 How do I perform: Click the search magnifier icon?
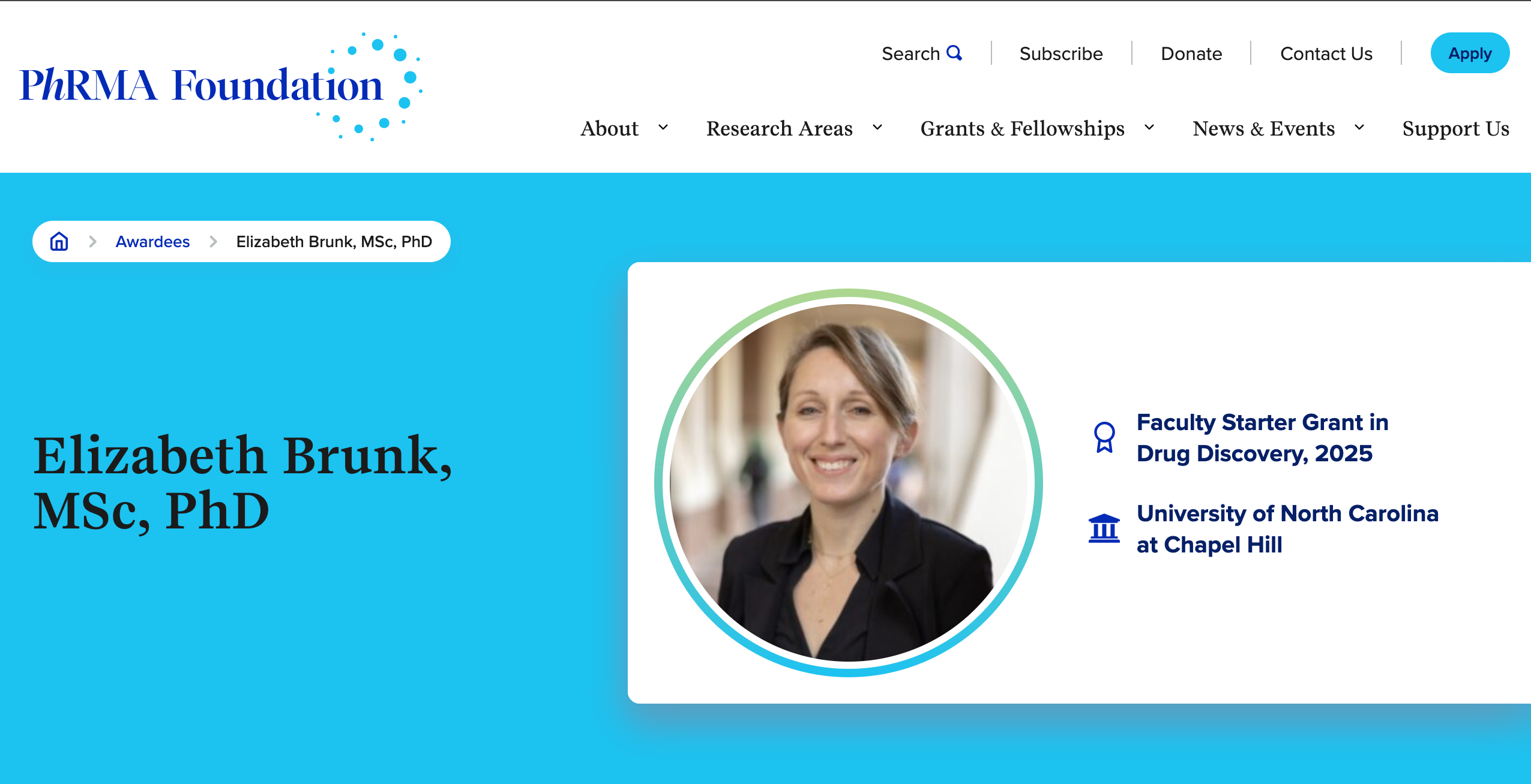954,53
